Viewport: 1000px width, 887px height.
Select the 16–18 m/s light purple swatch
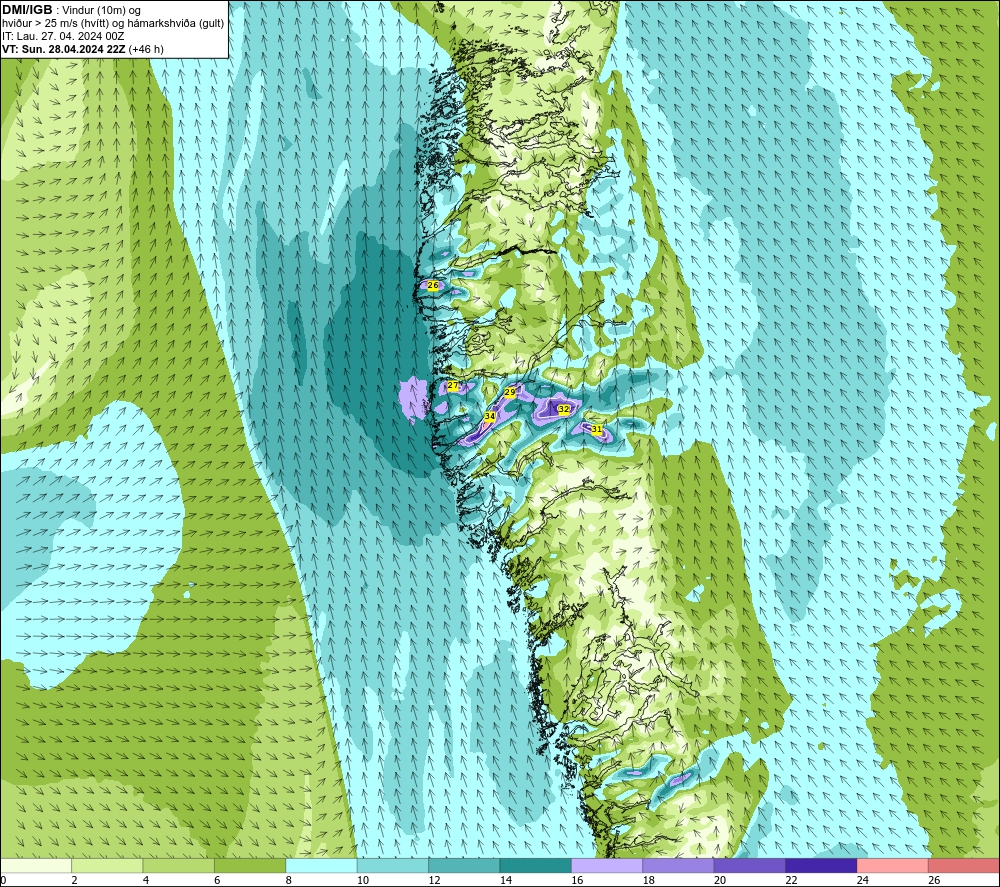click(607, 865)
